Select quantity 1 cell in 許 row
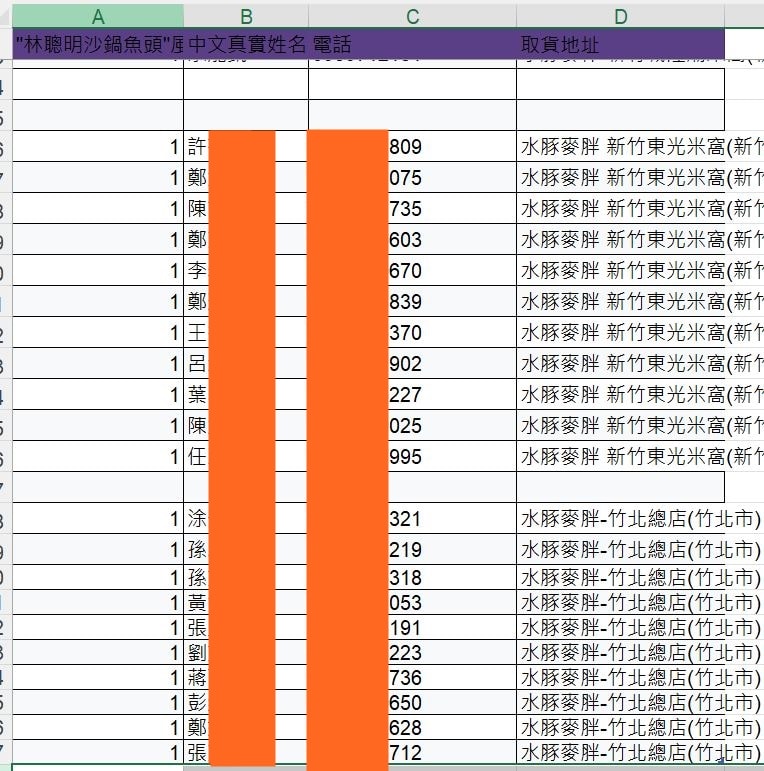Screen dimensions: 764x771 (98, 146)
